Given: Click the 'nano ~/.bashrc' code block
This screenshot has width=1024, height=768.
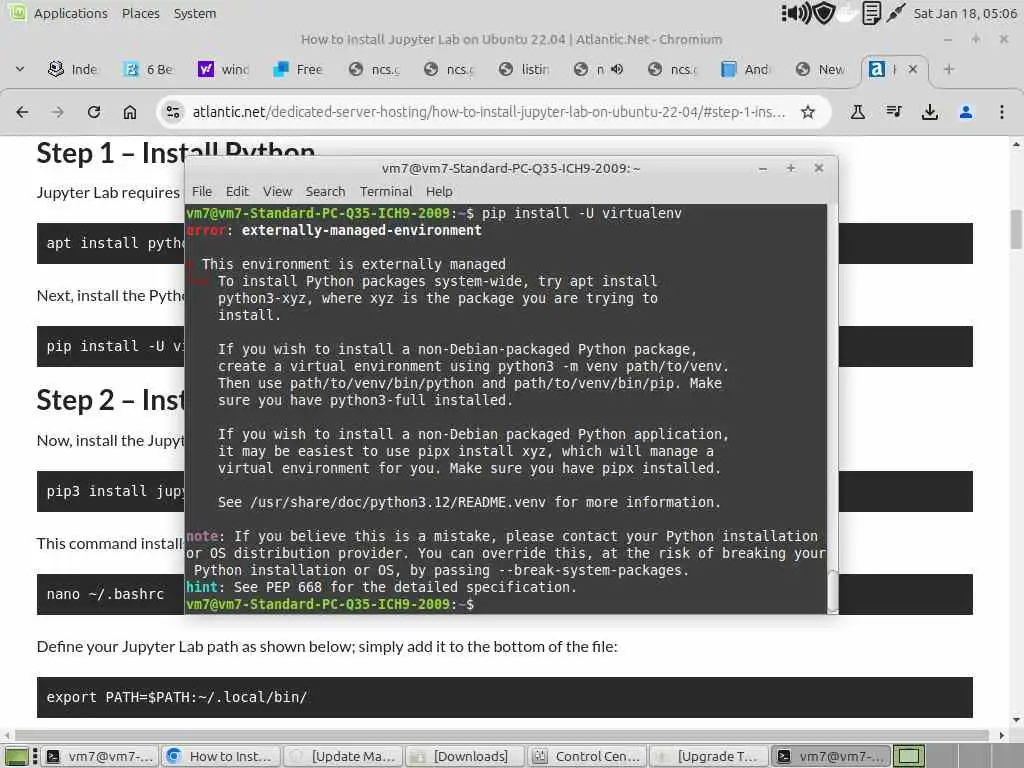Looking at the screenshot, I should coord(105,594).
